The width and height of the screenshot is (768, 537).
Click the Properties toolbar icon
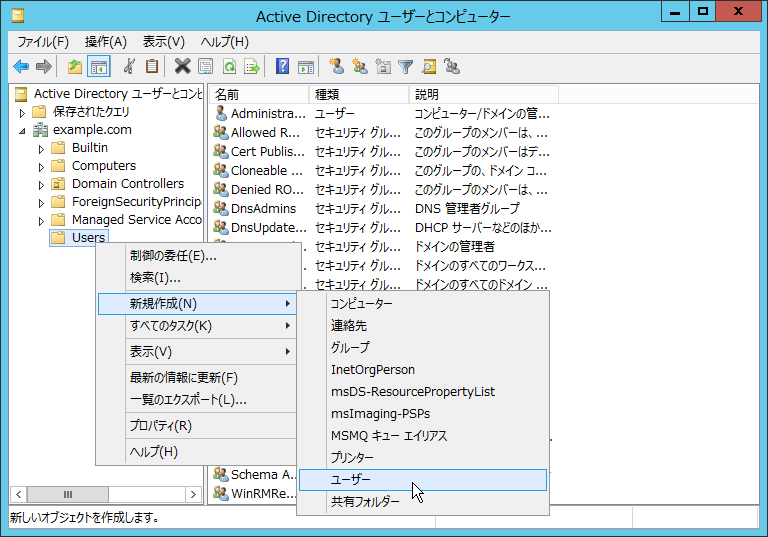[205, 66]
